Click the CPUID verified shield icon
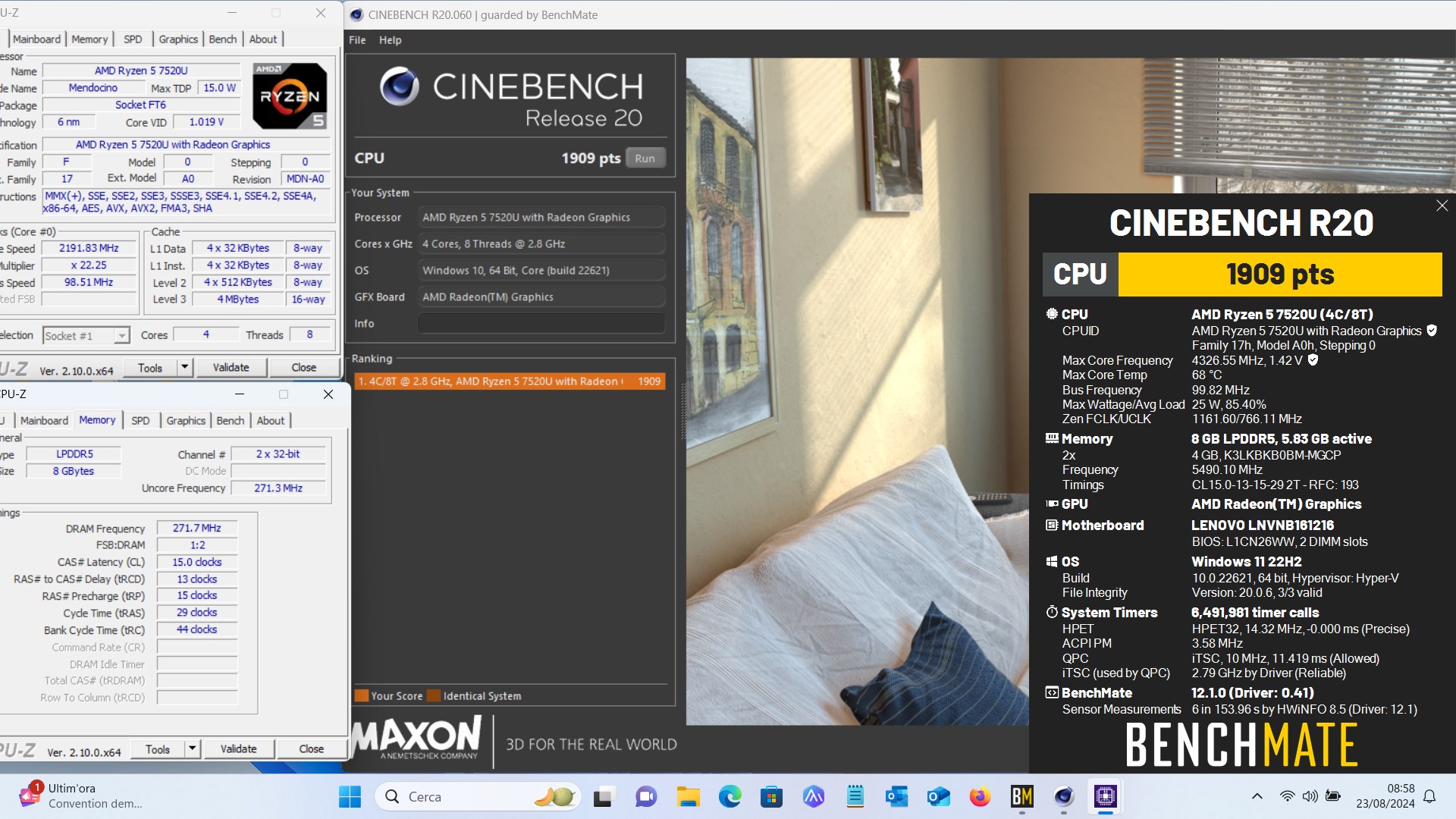1456x819 pixels. pyautogui.click(x=1432, y=331)
